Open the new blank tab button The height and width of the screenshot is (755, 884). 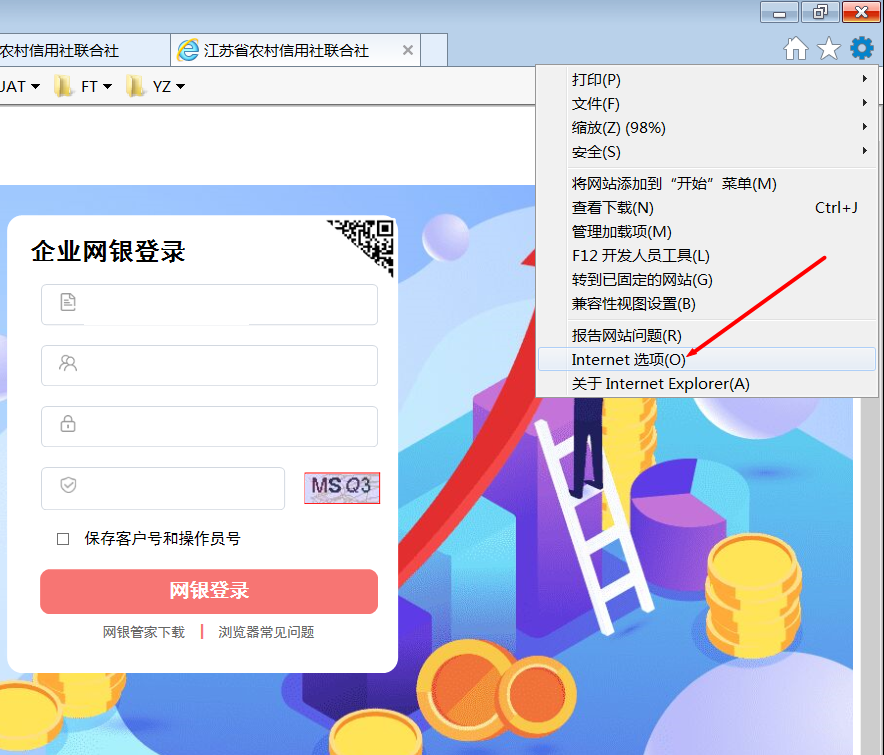[434, 50]
